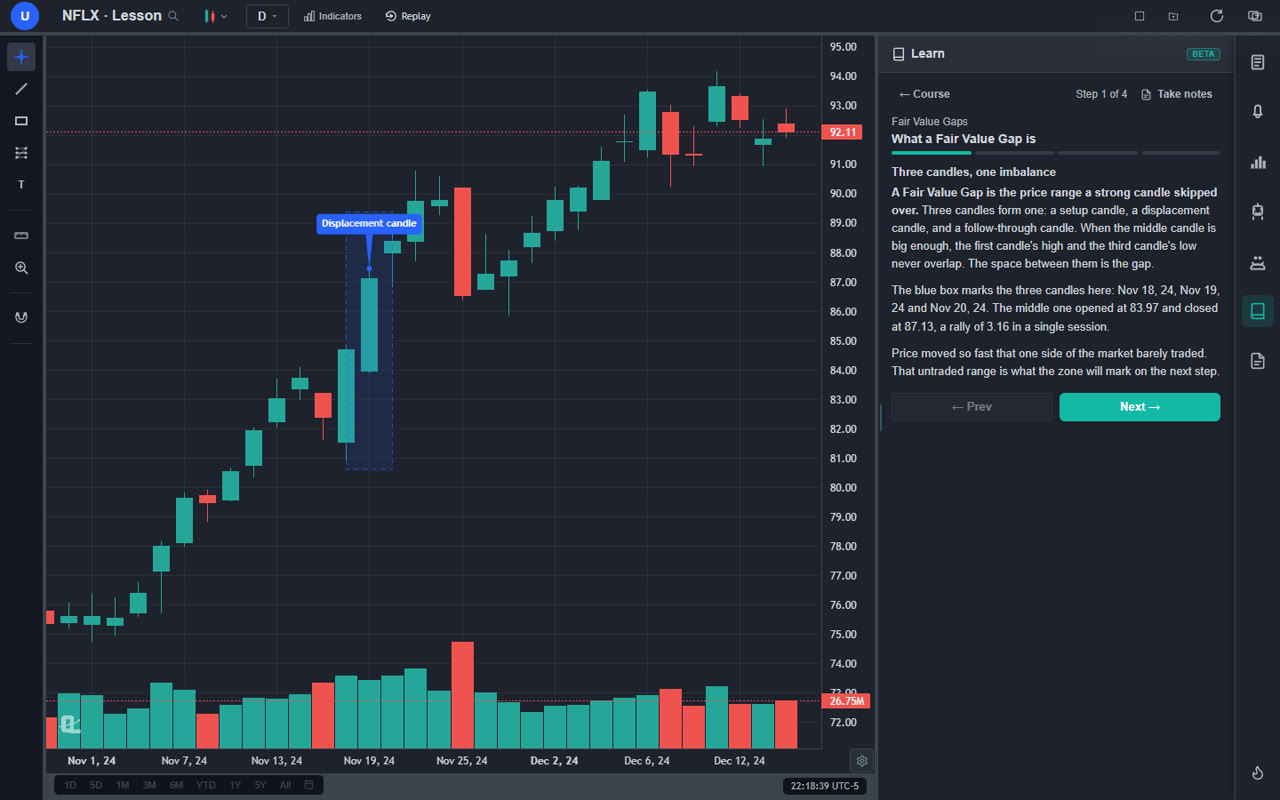1280x800 pixels.
Task: Open the community people icon in right sidebar
Action: 1258,262
